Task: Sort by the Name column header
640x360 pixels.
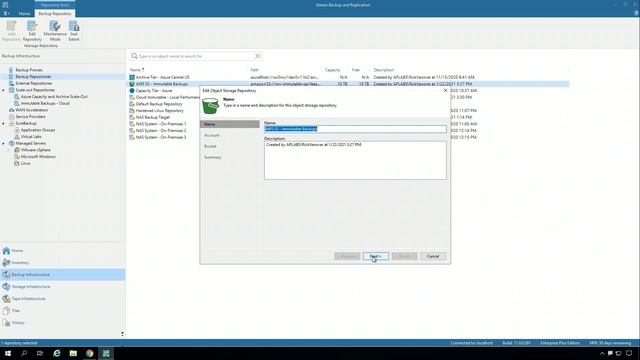Action: [x=135, y=70]
